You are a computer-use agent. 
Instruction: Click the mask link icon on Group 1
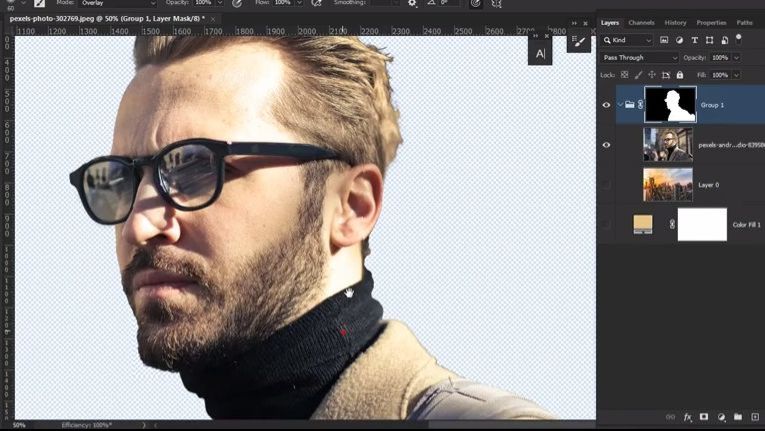click(640, 104)
